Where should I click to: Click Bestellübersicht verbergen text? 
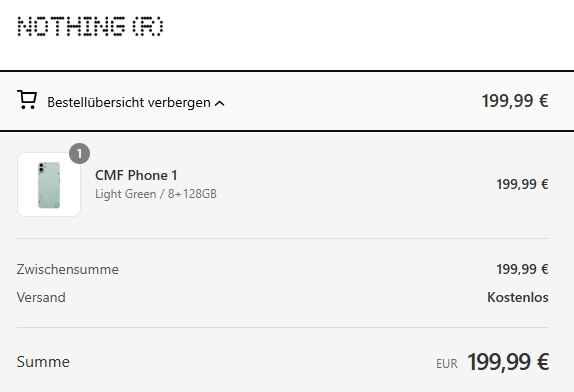(129, 102)
